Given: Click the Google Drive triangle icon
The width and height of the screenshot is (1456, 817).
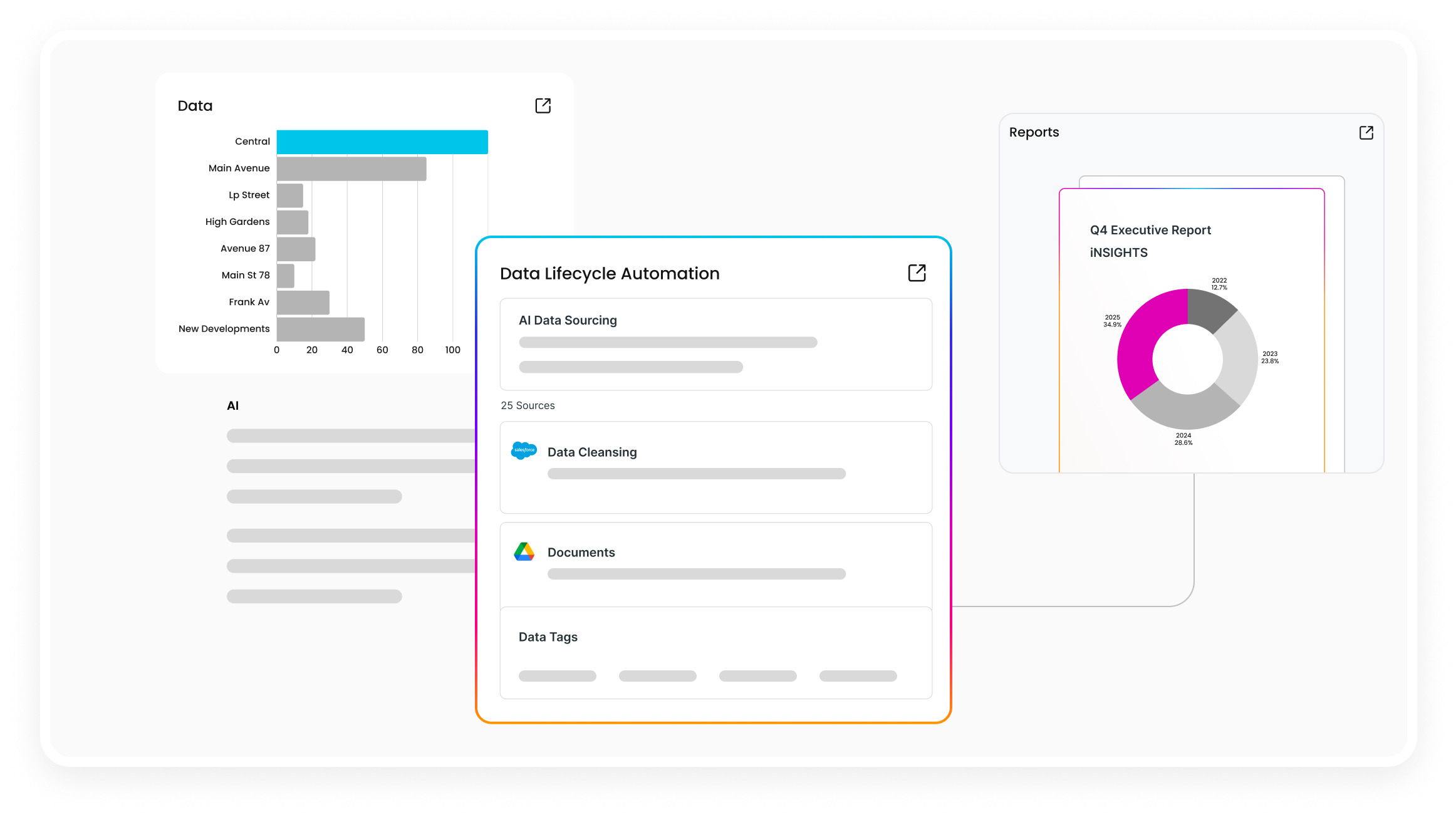Looking at the screenshot, I should (x=524, y=552).
